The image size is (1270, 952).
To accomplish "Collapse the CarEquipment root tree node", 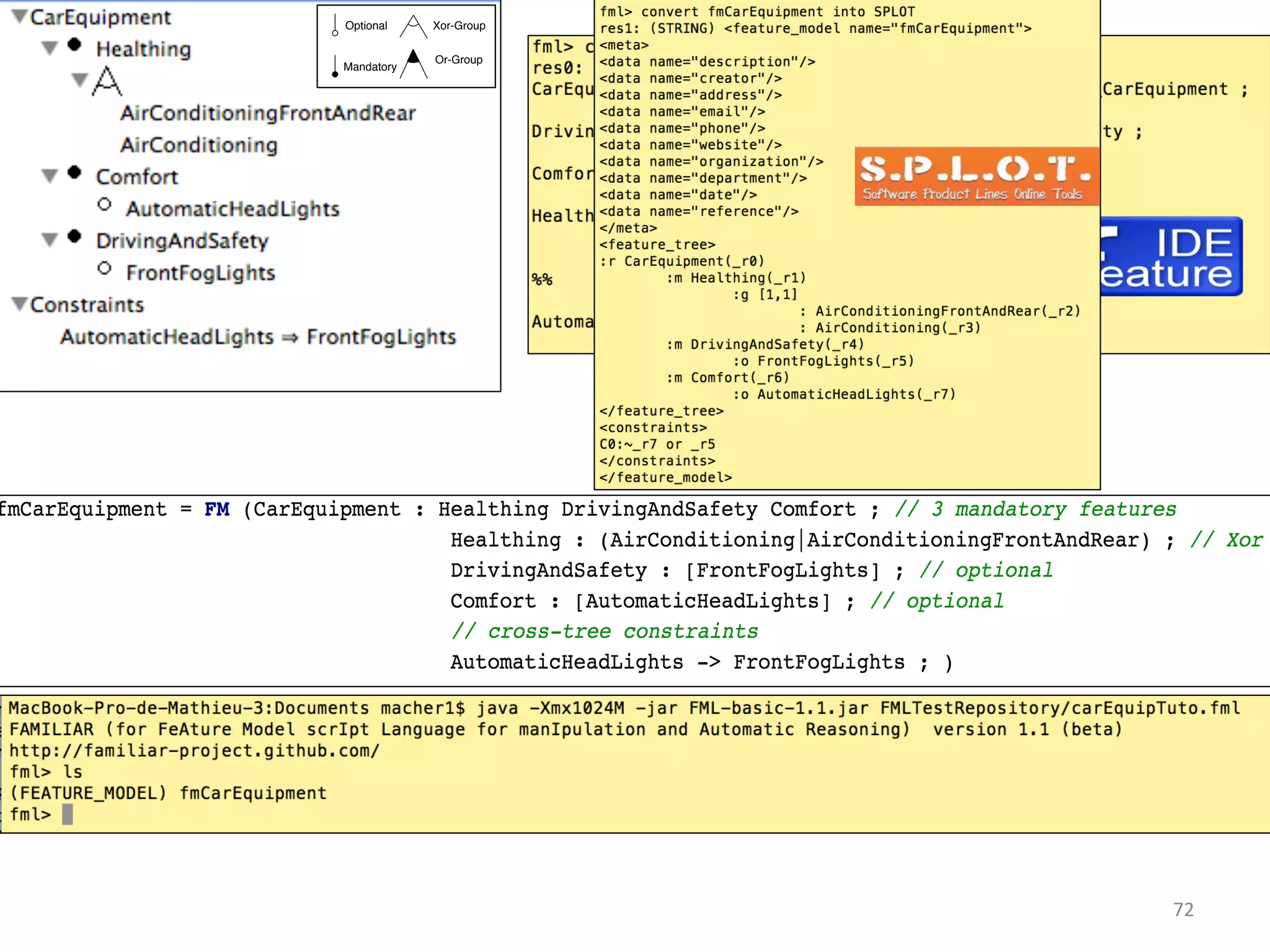I will [19, 17].
